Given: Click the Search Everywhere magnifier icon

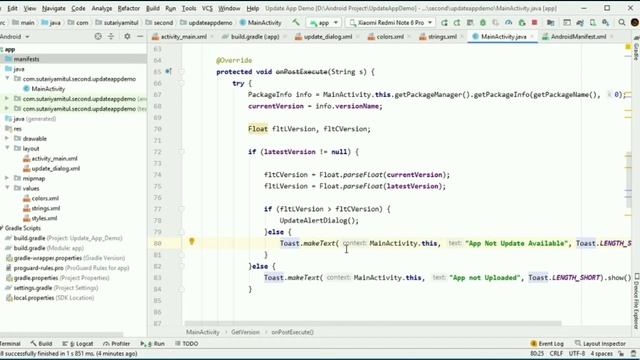Looking at the screenshot, I should click(x=622, y=22).
